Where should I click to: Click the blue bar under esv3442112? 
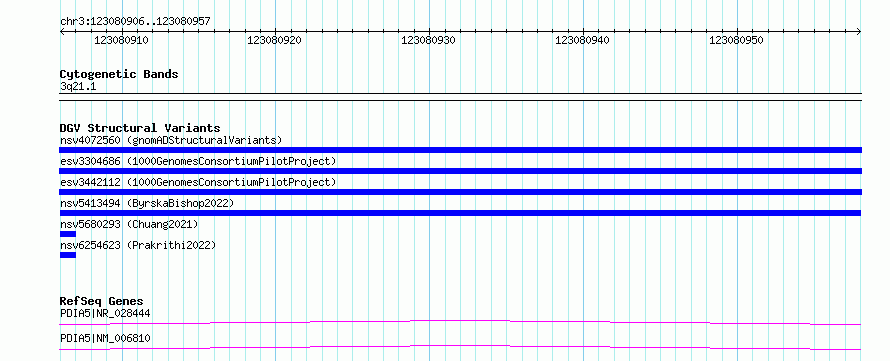460,192
